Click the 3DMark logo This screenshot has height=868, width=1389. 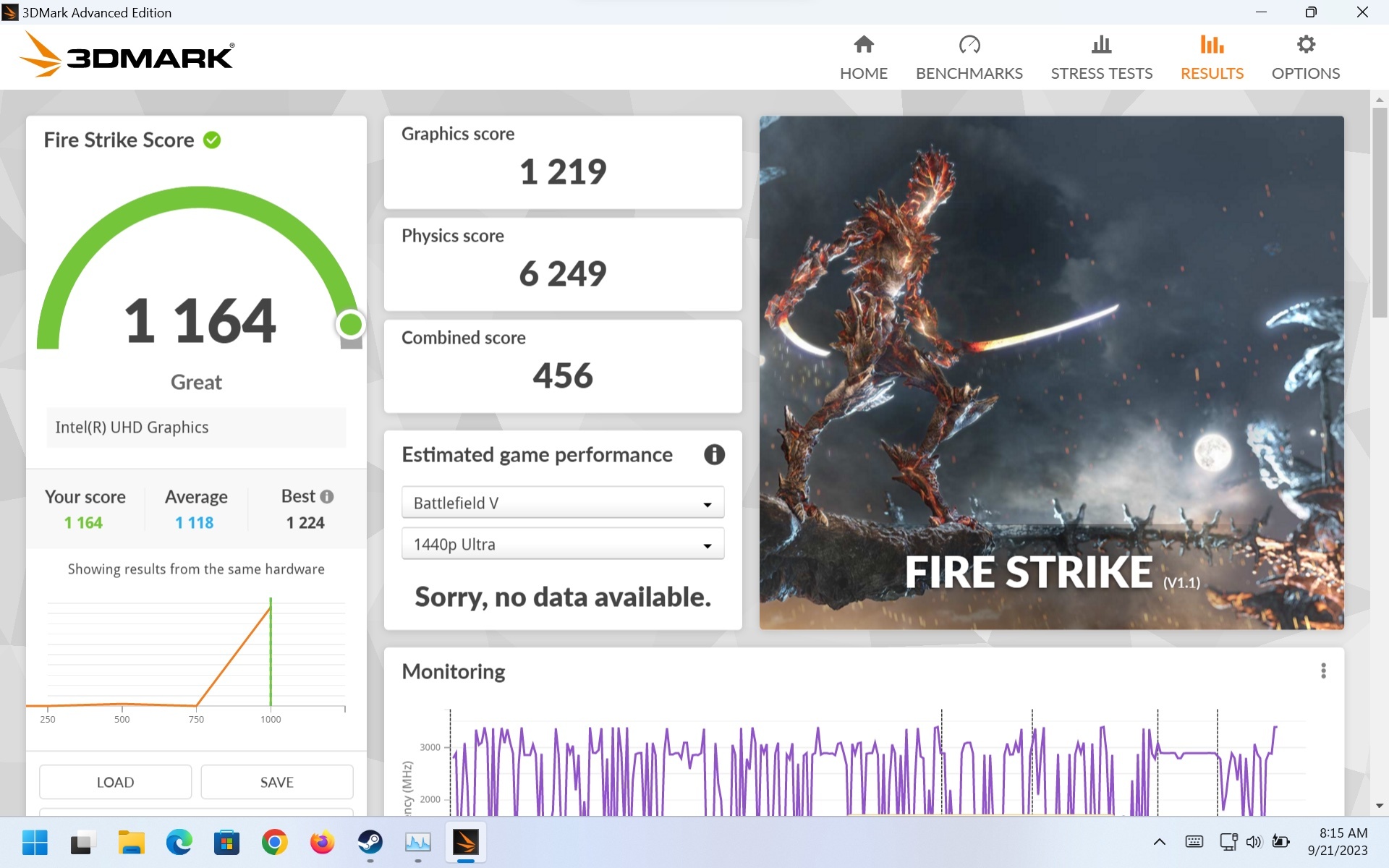pos(127,55)
